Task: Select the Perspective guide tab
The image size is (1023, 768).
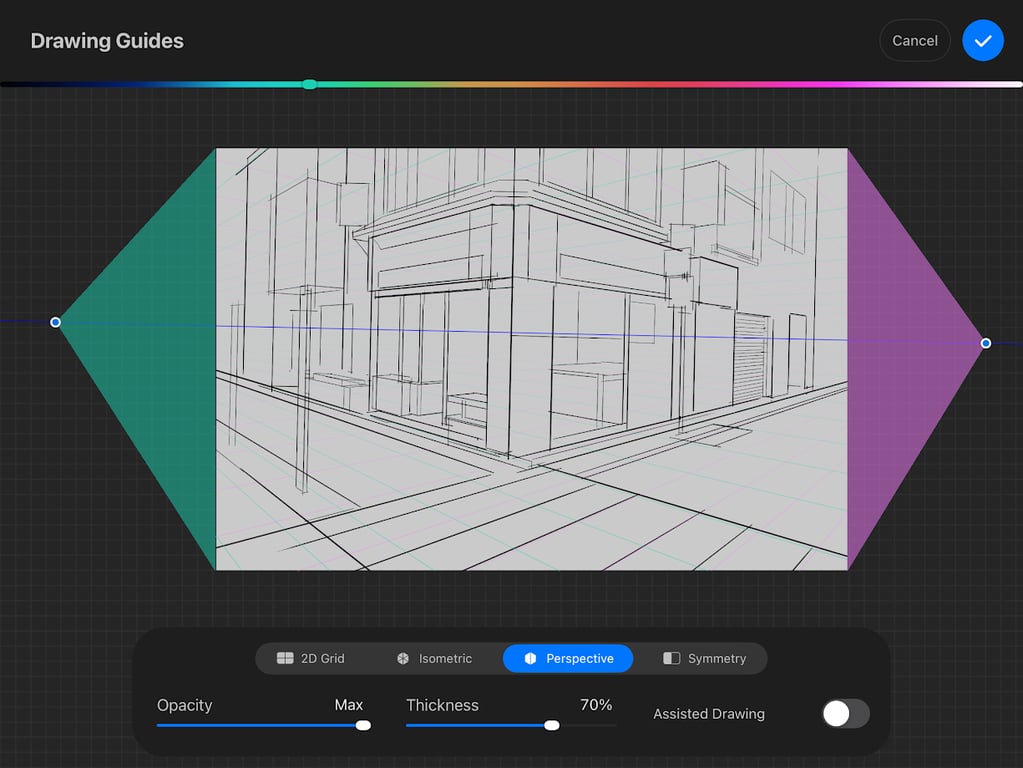Action: coord(568,658)
